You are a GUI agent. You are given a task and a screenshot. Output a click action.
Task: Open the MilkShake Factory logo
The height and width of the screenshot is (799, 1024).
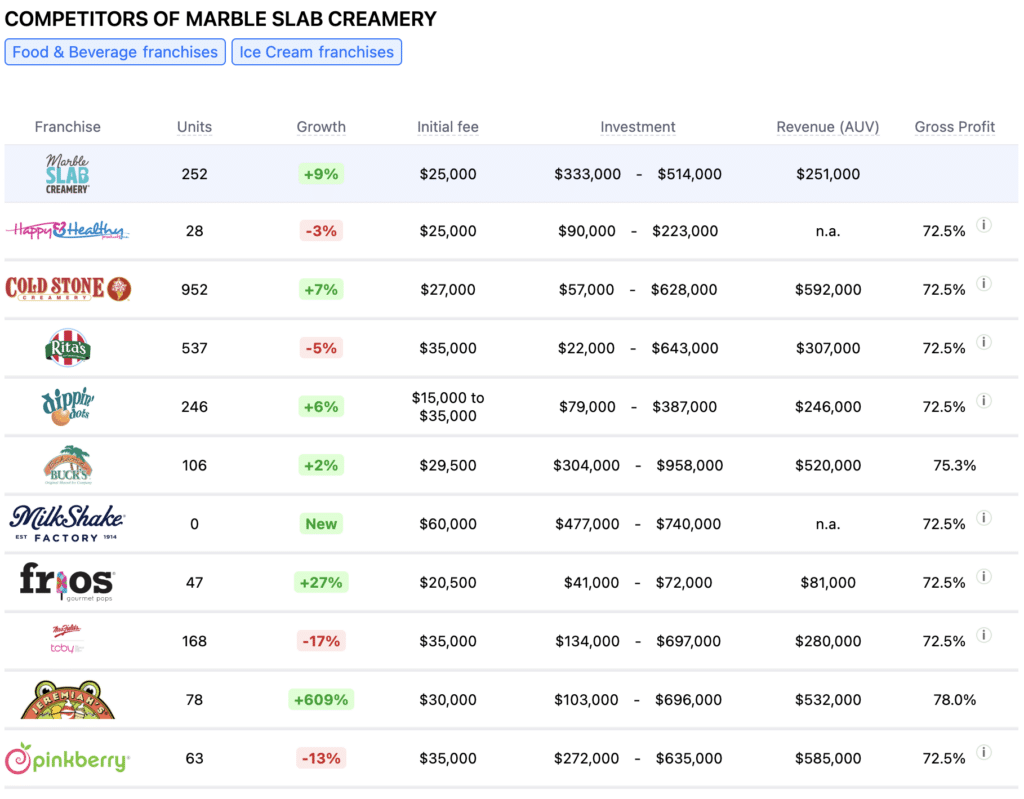(67, 524)
